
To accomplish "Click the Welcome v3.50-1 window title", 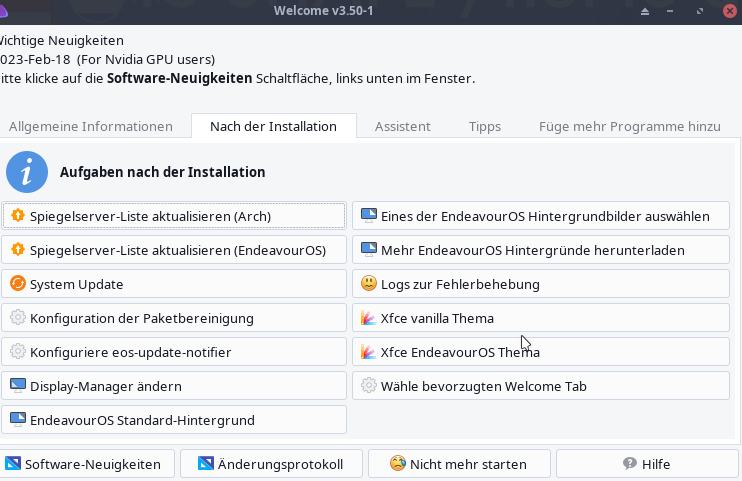I will coord(324,10).
